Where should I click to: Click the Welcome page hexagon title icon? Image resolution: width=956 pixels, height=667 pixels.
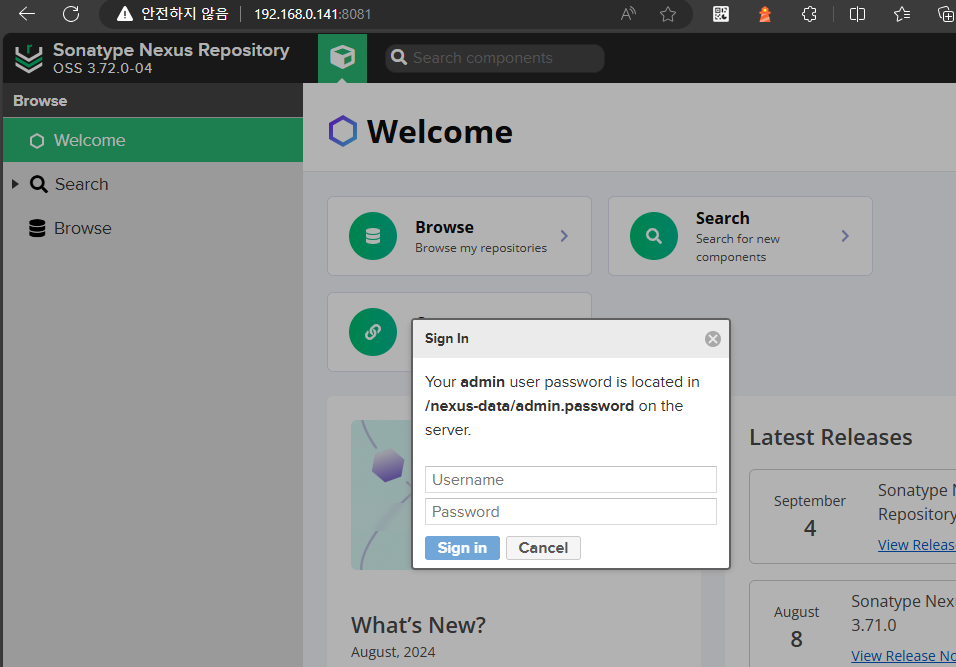pyautogui.click(x=343, y=131)
